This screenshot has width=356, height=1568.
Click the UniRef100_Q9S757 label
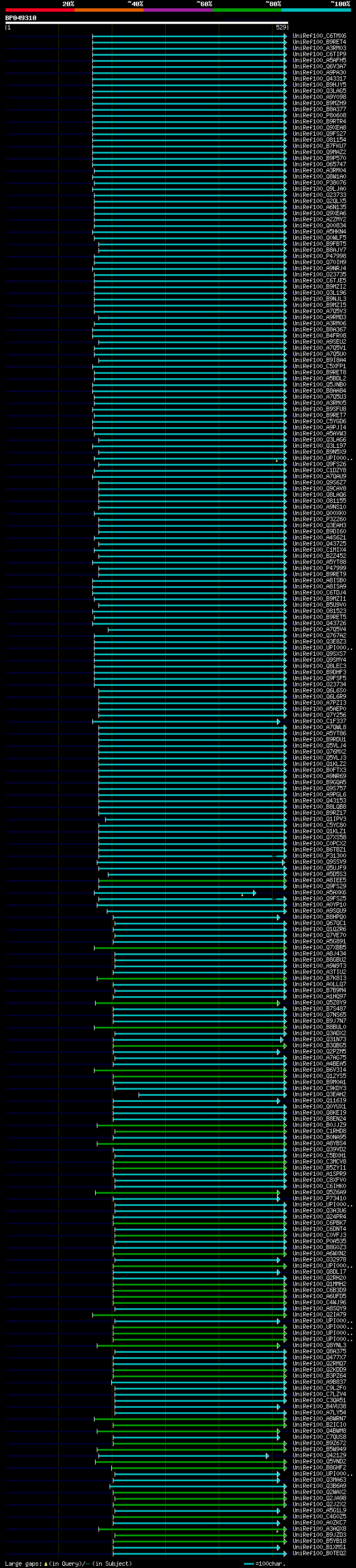coord(319,788)
